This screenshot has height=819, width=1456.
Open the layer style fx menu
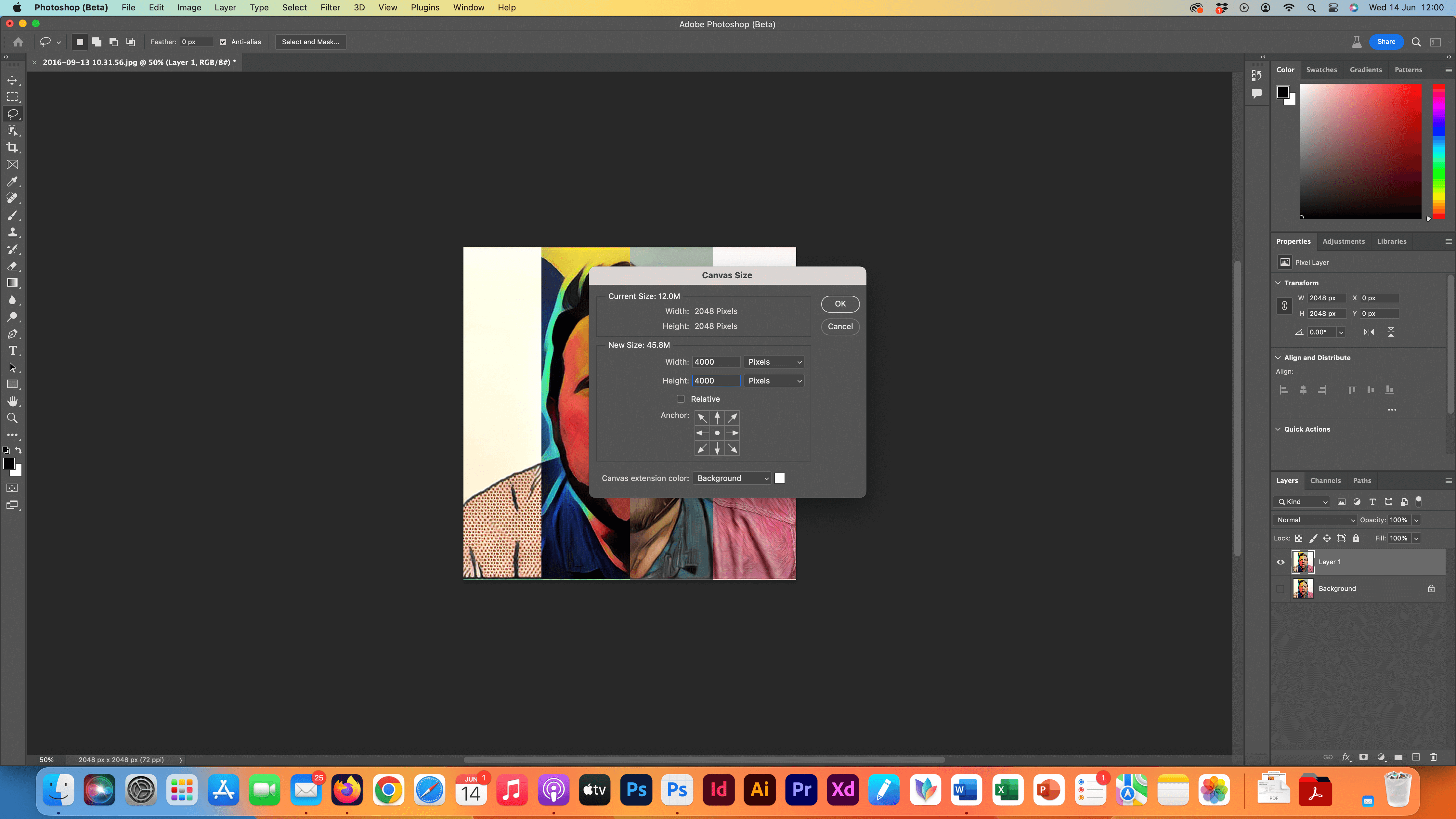coord(1346,757)
